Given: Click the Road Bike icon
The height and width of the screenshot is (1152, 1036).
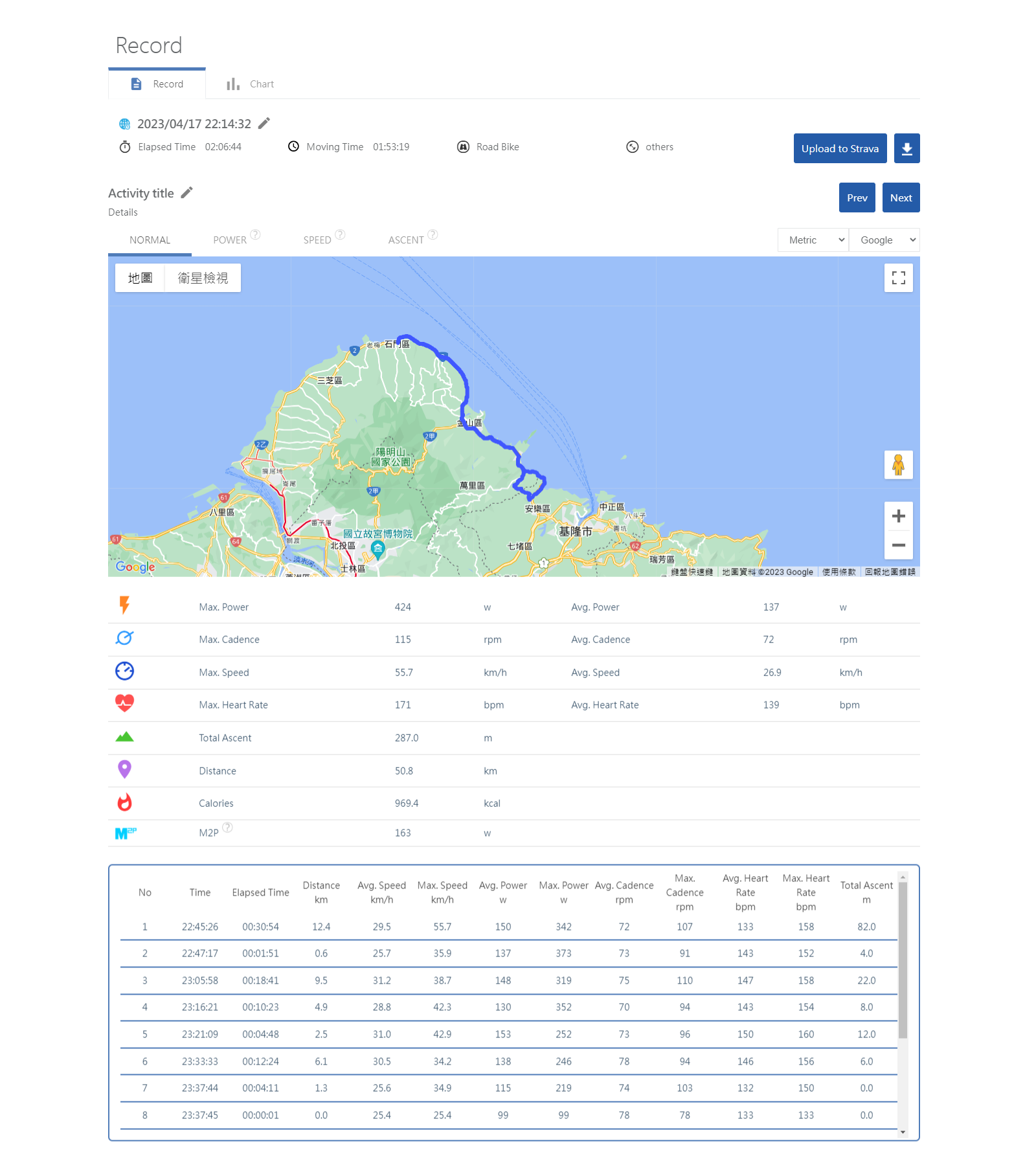Looking at the screenshot, I should (x=464, y=147).
